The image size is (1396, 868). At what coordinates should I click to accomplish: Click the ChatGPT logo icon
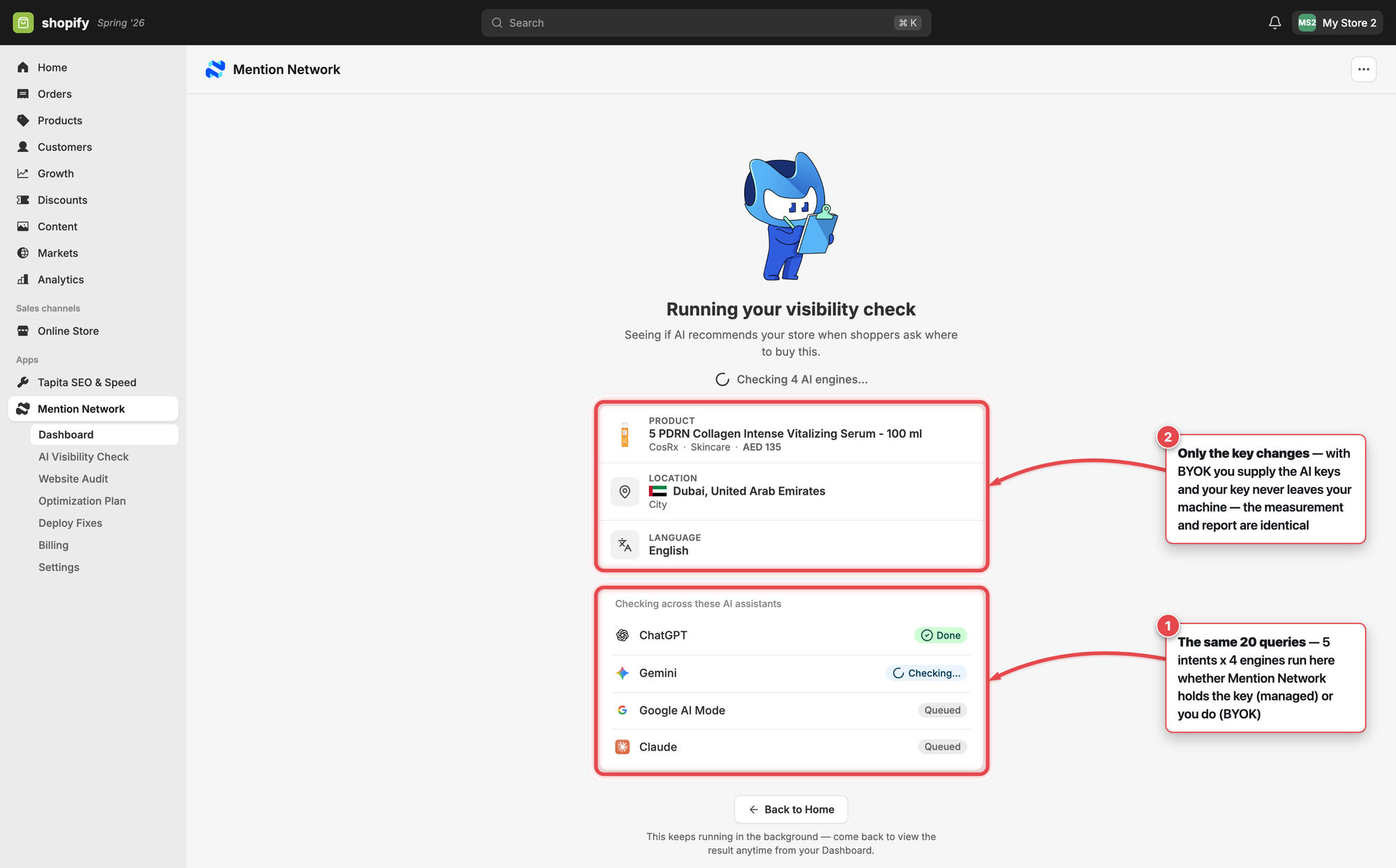pyautogui.click(x=623, y=636)
